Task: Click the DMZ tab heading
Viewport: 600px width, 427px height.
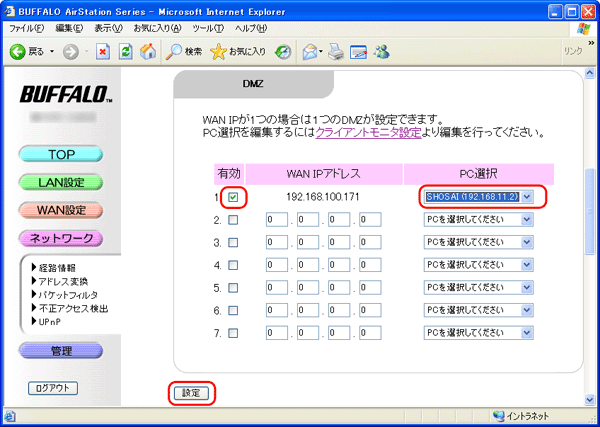Action: coord(253,84)
